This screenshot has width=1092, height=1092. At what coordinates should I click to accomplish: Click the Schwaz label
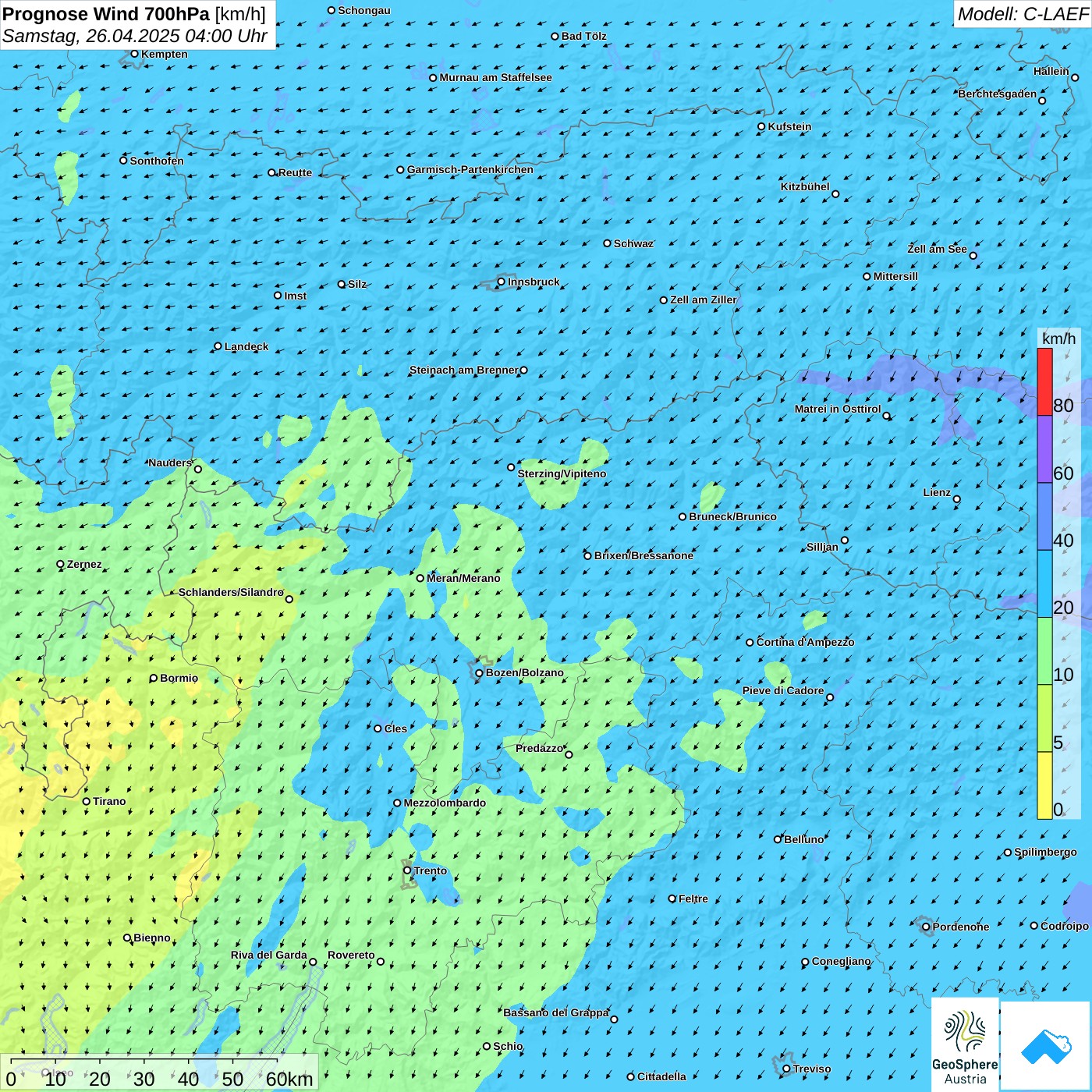coord(633,243)
